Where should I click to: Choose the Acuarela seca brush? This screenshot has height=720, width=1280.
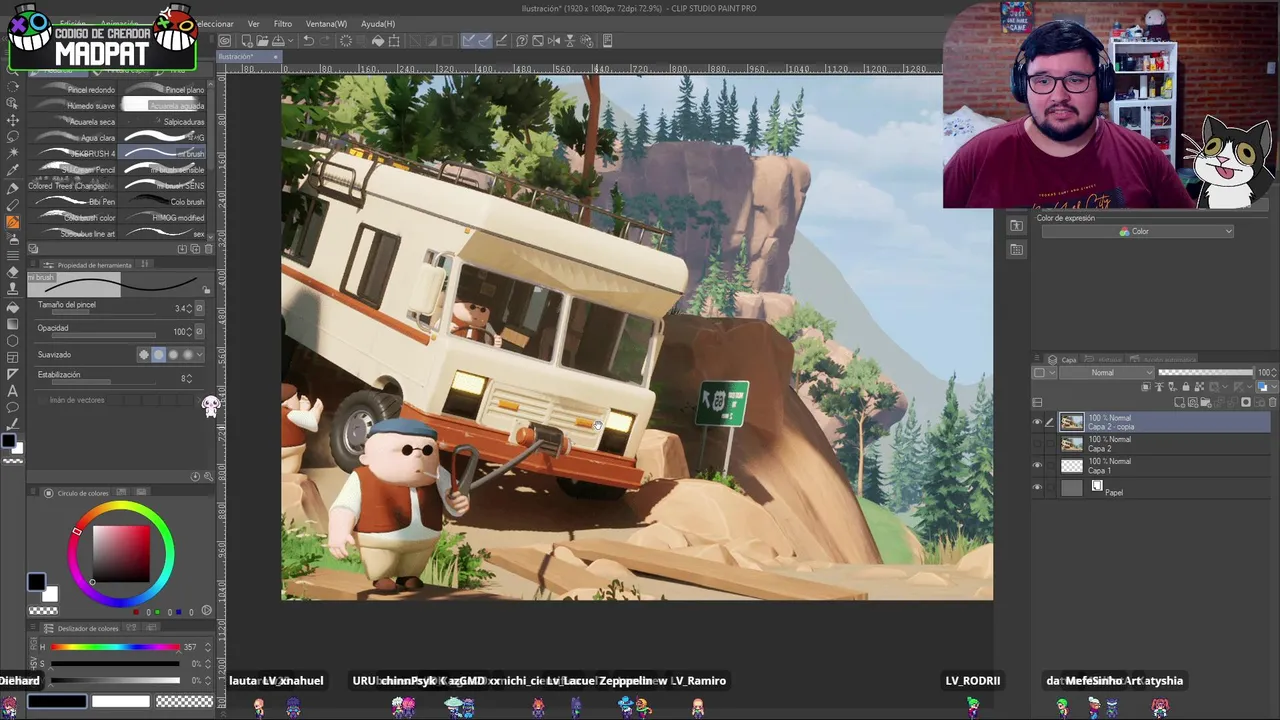pyautogui.click(x=72, y=121)
